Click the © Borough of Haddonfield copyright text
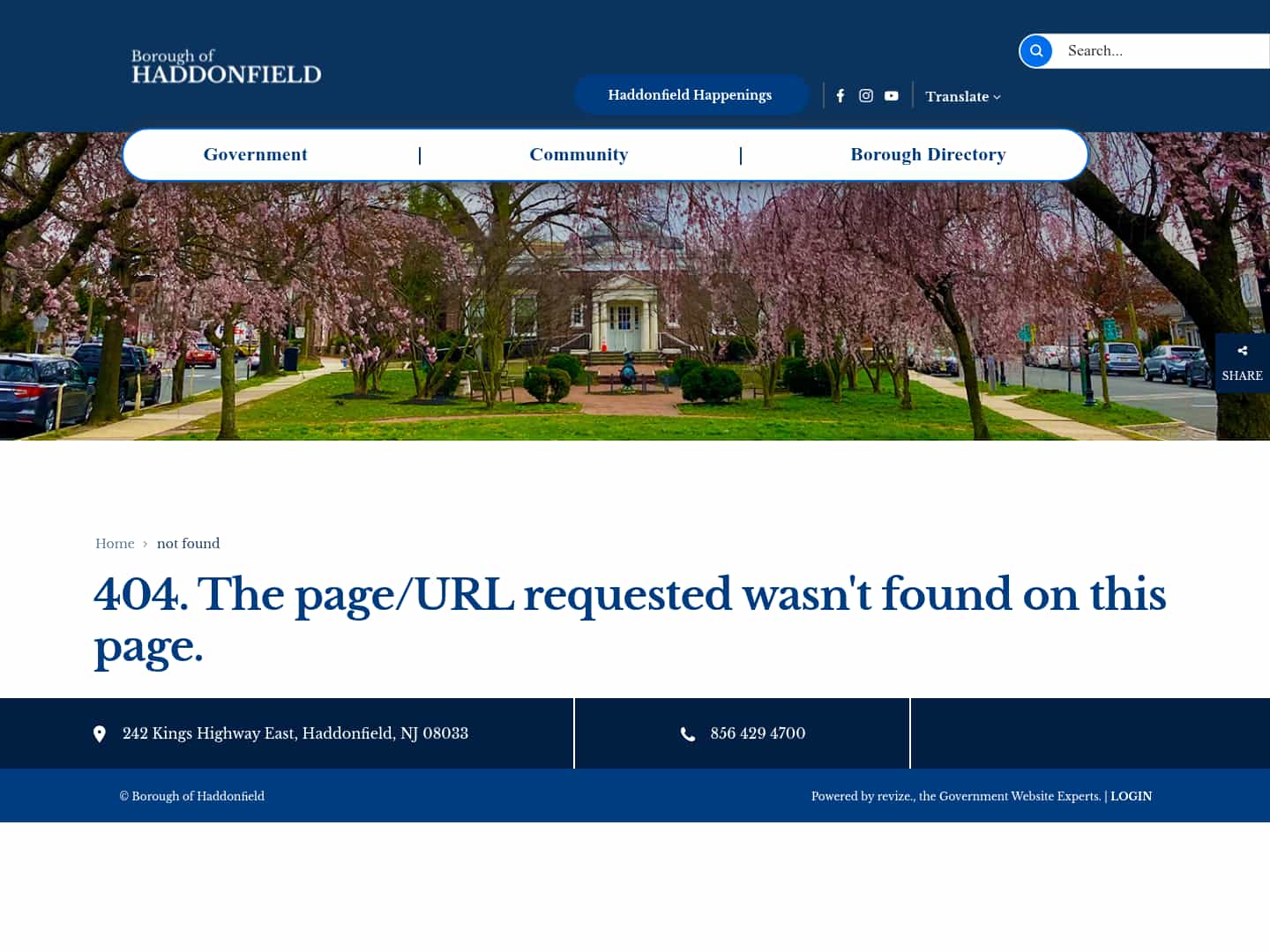Viewport: 1270px width, 952px height. pyautogui.click(x=191, y=796)
